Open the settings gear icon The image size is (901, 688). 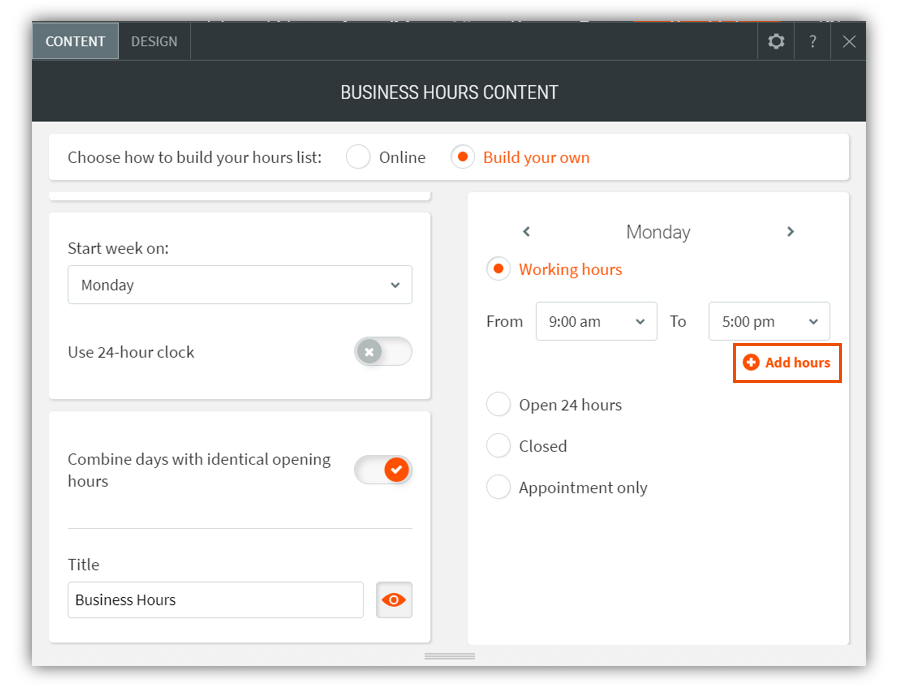tap(776, 41)
